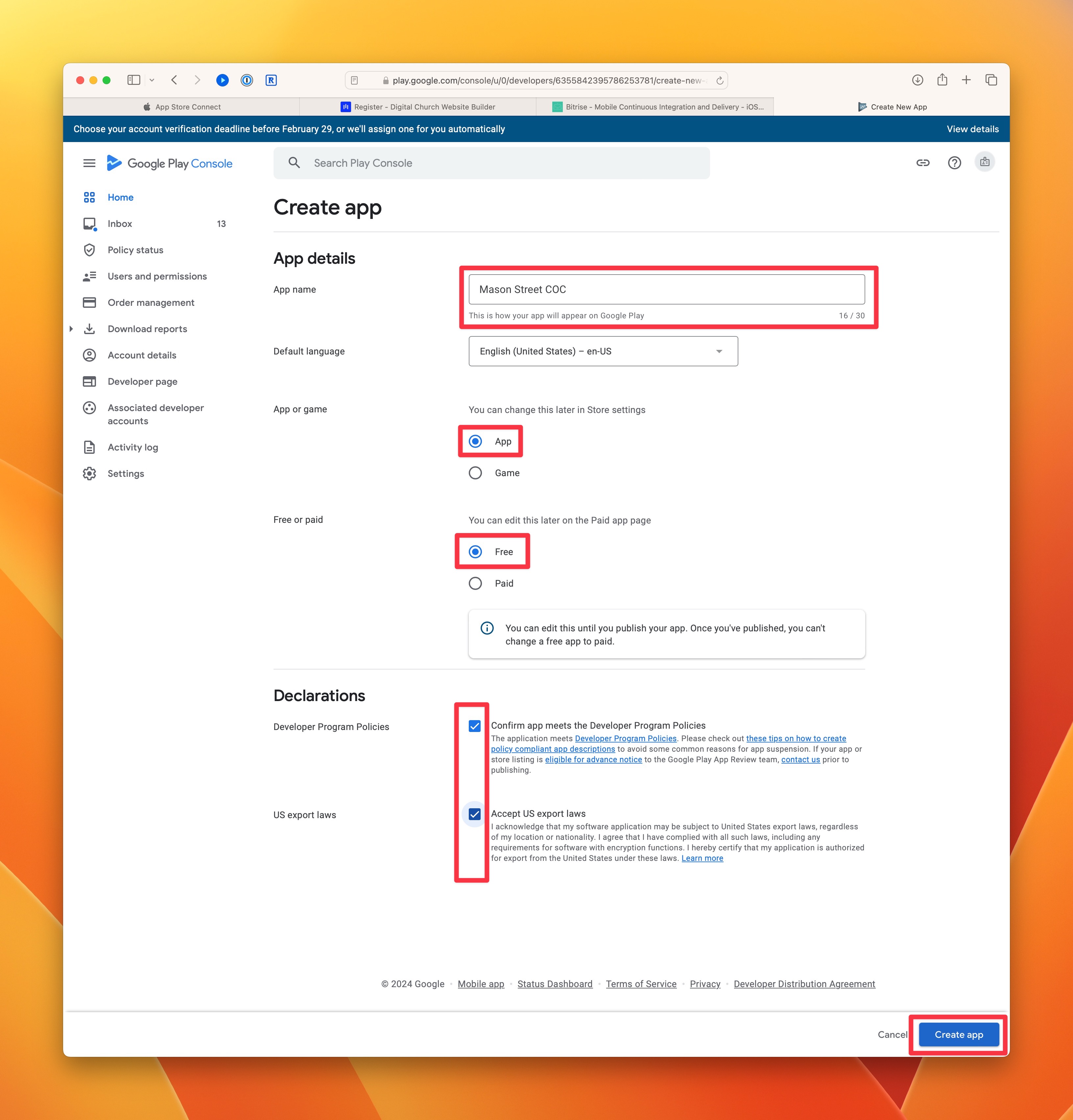Click the 1Password extension icon
This screenshot has width=1073, height=1120.
tap(247, 80)
